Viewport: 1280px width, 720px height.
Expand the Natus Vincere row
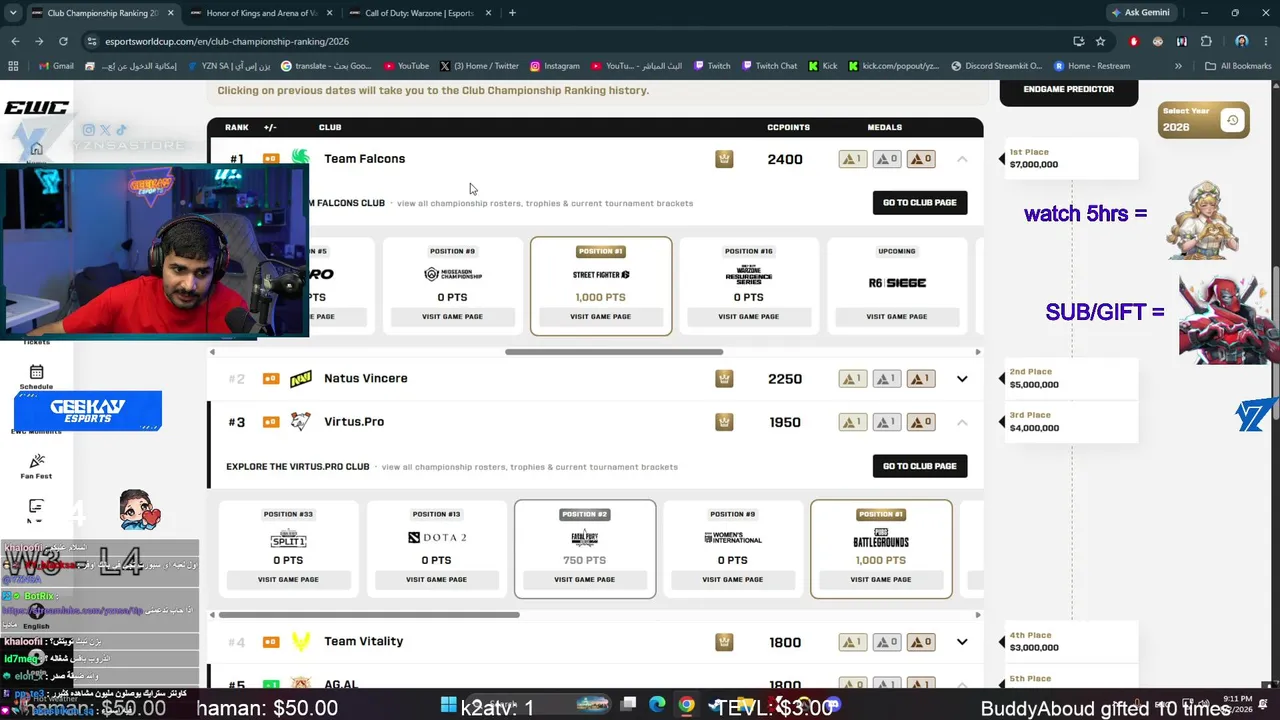962,379
